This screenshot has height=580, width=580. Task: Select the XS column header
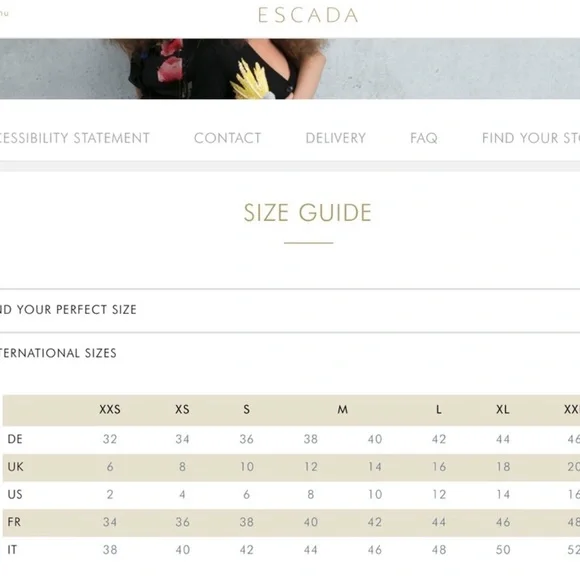coord(182,409)
